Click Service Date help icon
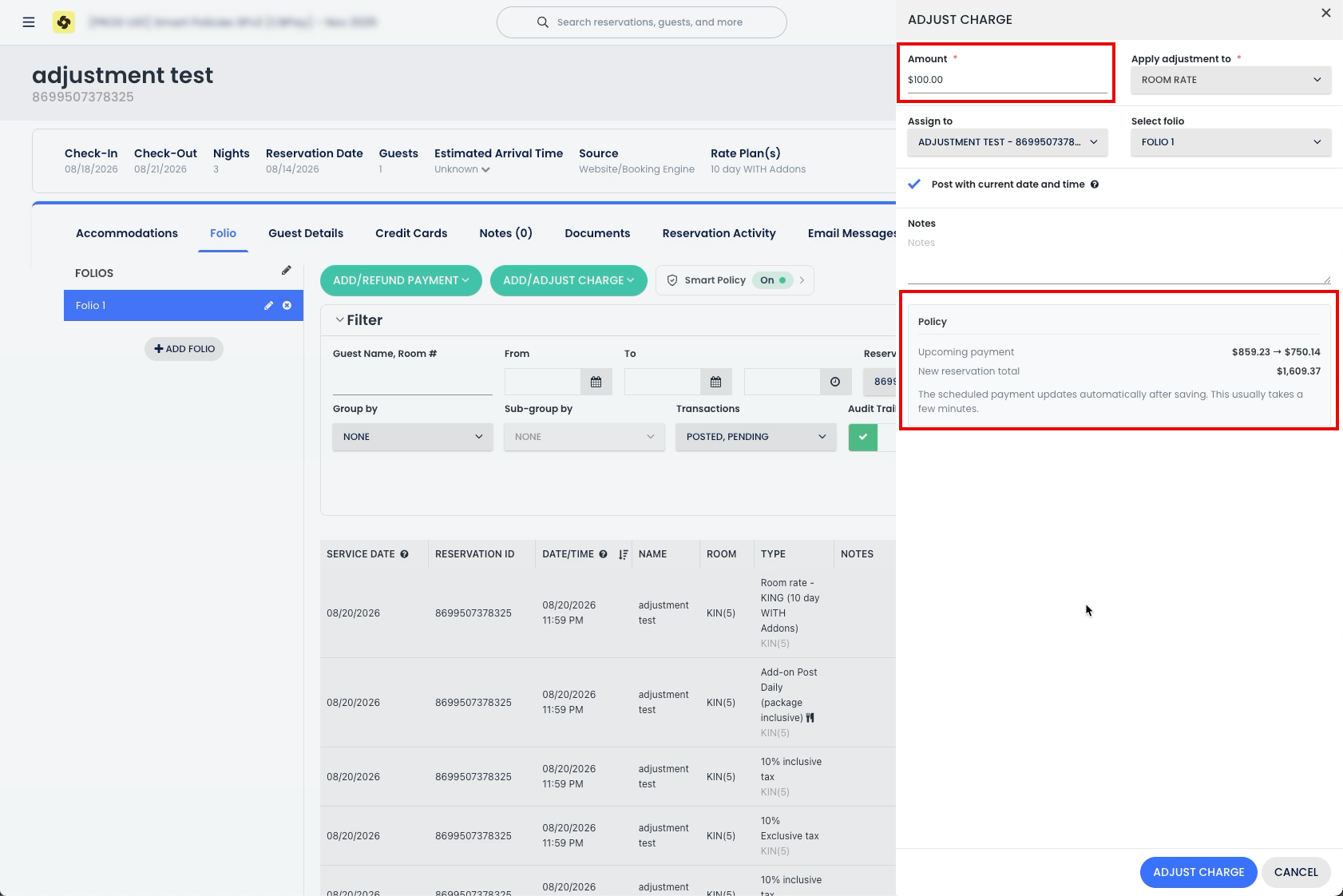The width and height of the screenshot is (1343, 896). click(x=405, y=554)
